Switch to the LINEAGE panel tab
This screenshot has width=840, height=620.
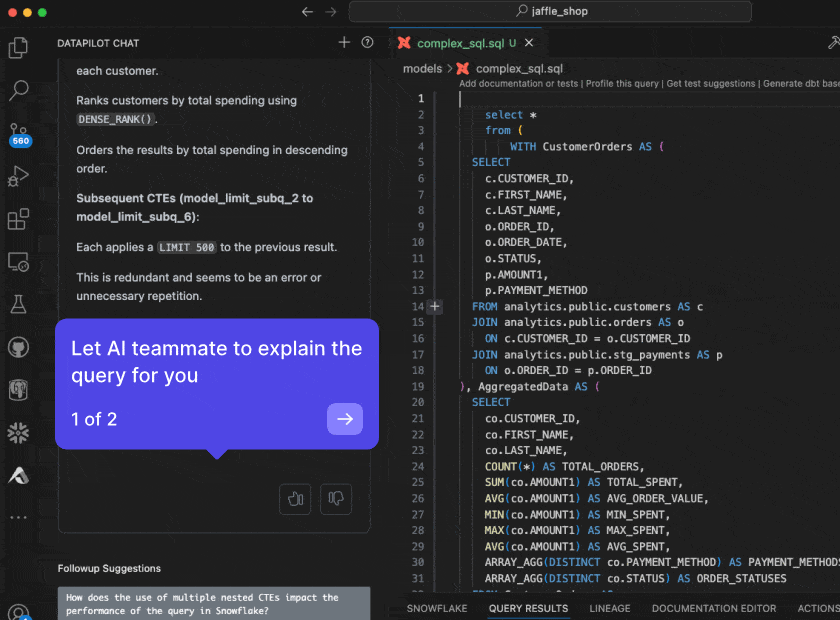click(609, 608)
